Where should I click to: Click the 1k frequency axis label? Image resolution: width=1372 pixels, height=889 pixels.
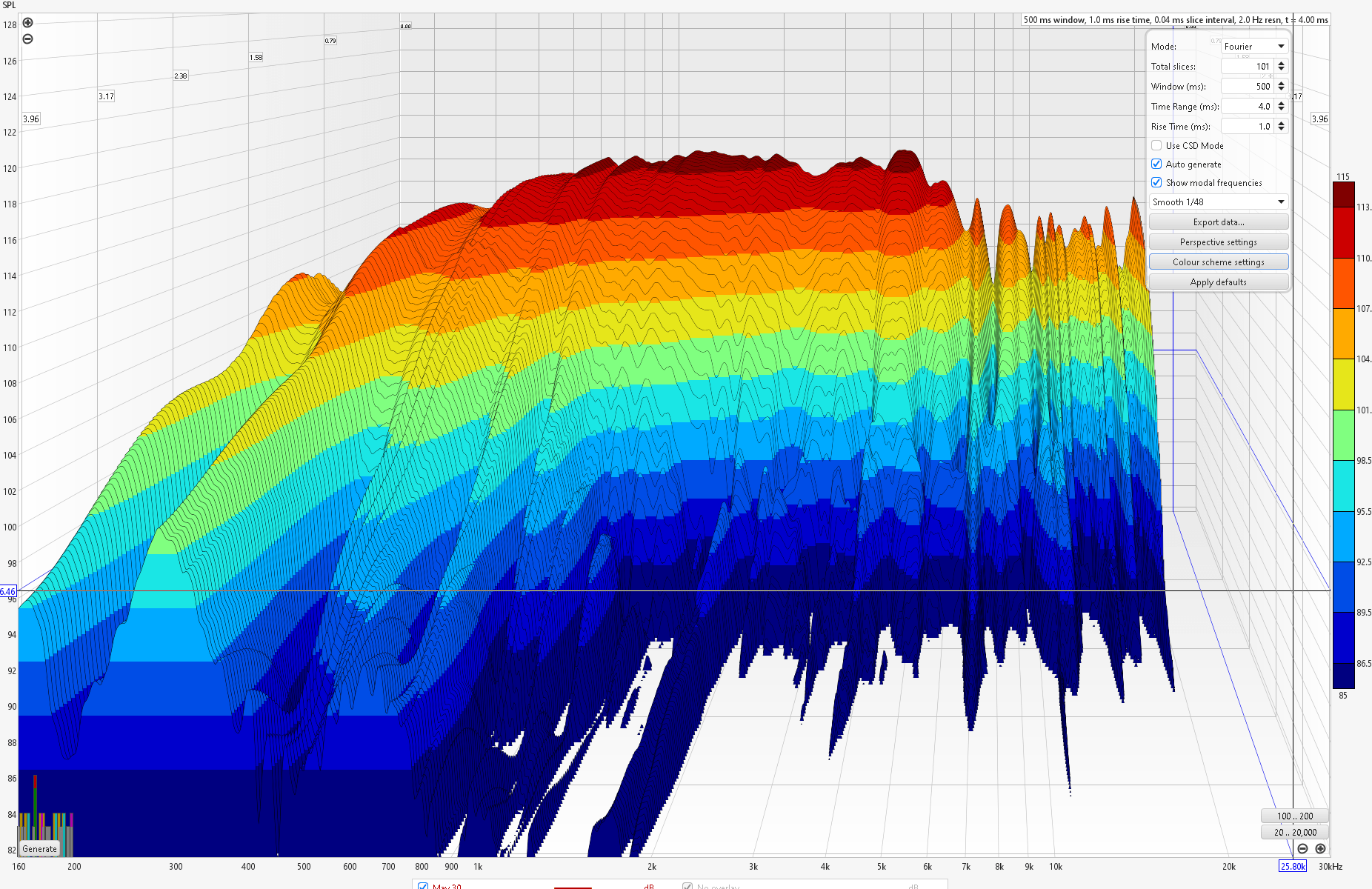pyautogui.click(x=478, y=866)
